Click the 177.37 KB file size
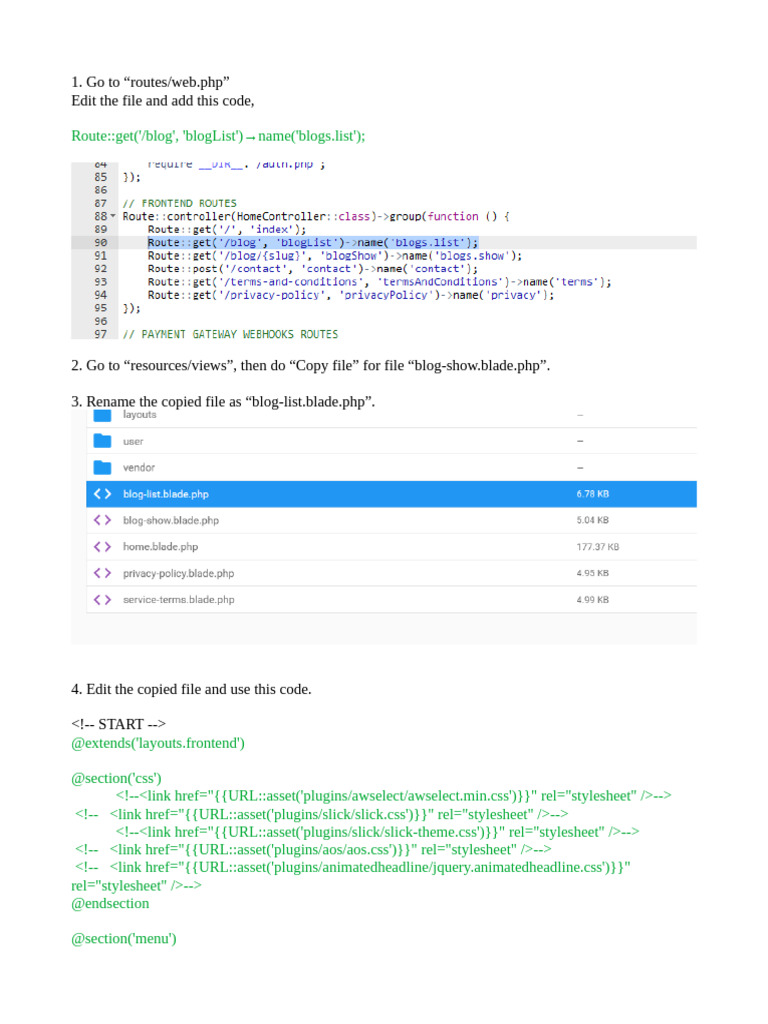This screenshot has height=1024, width=768. point(598,547)
